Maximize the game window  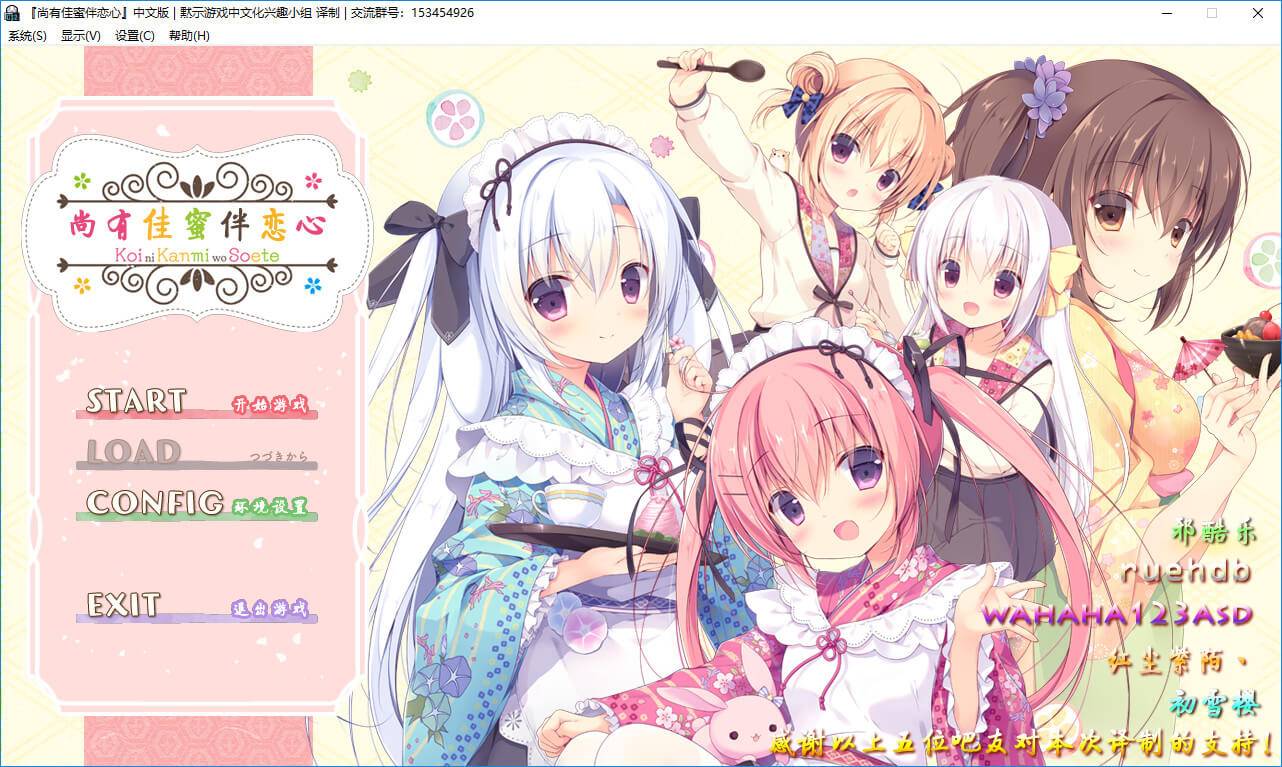[1212, 13]
